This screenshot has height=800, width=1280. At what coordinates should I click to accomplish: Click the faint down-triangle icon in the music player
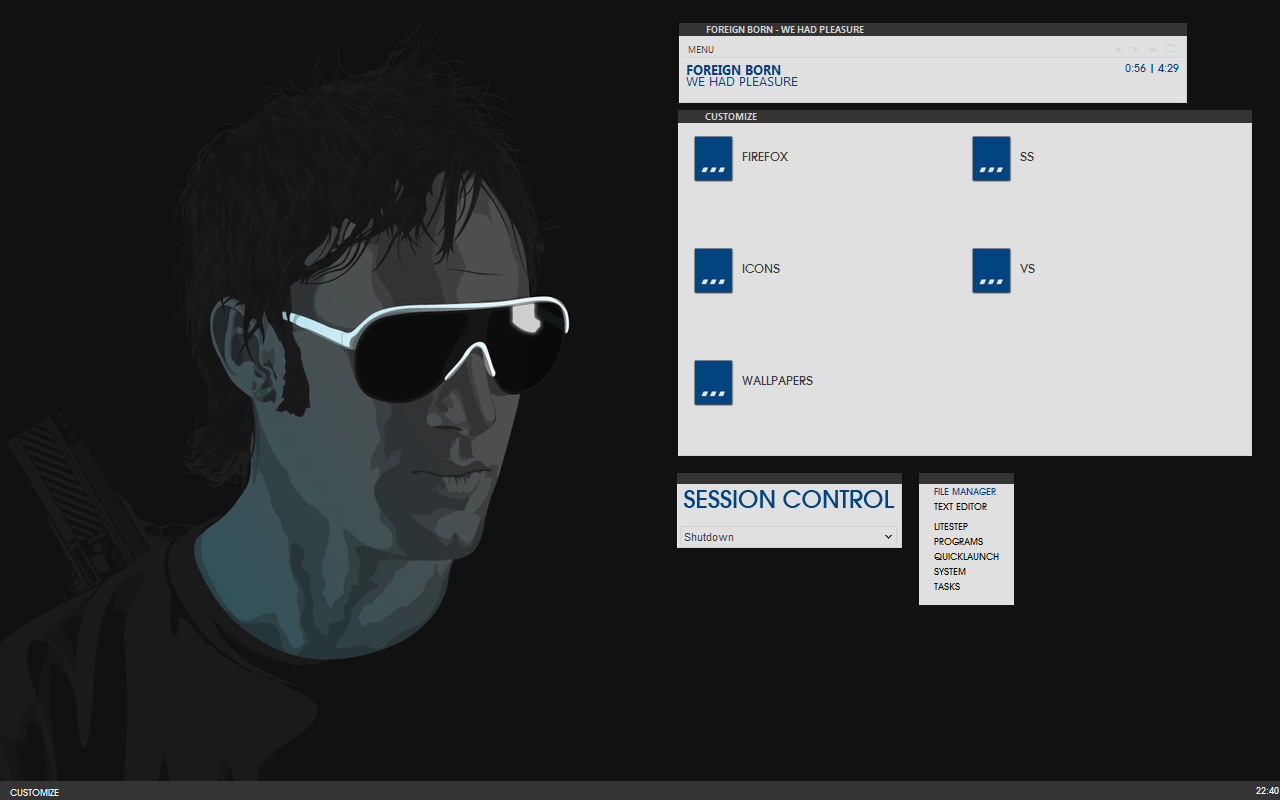click(x=1136, y=49)
